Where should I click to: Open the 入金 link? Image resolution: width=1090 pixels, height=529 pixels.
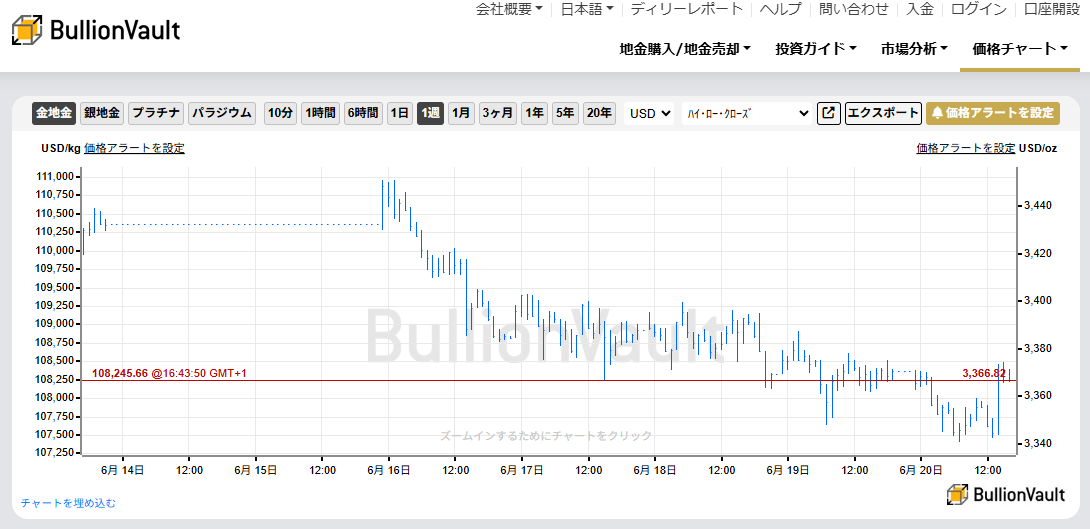tap(920, 9)
